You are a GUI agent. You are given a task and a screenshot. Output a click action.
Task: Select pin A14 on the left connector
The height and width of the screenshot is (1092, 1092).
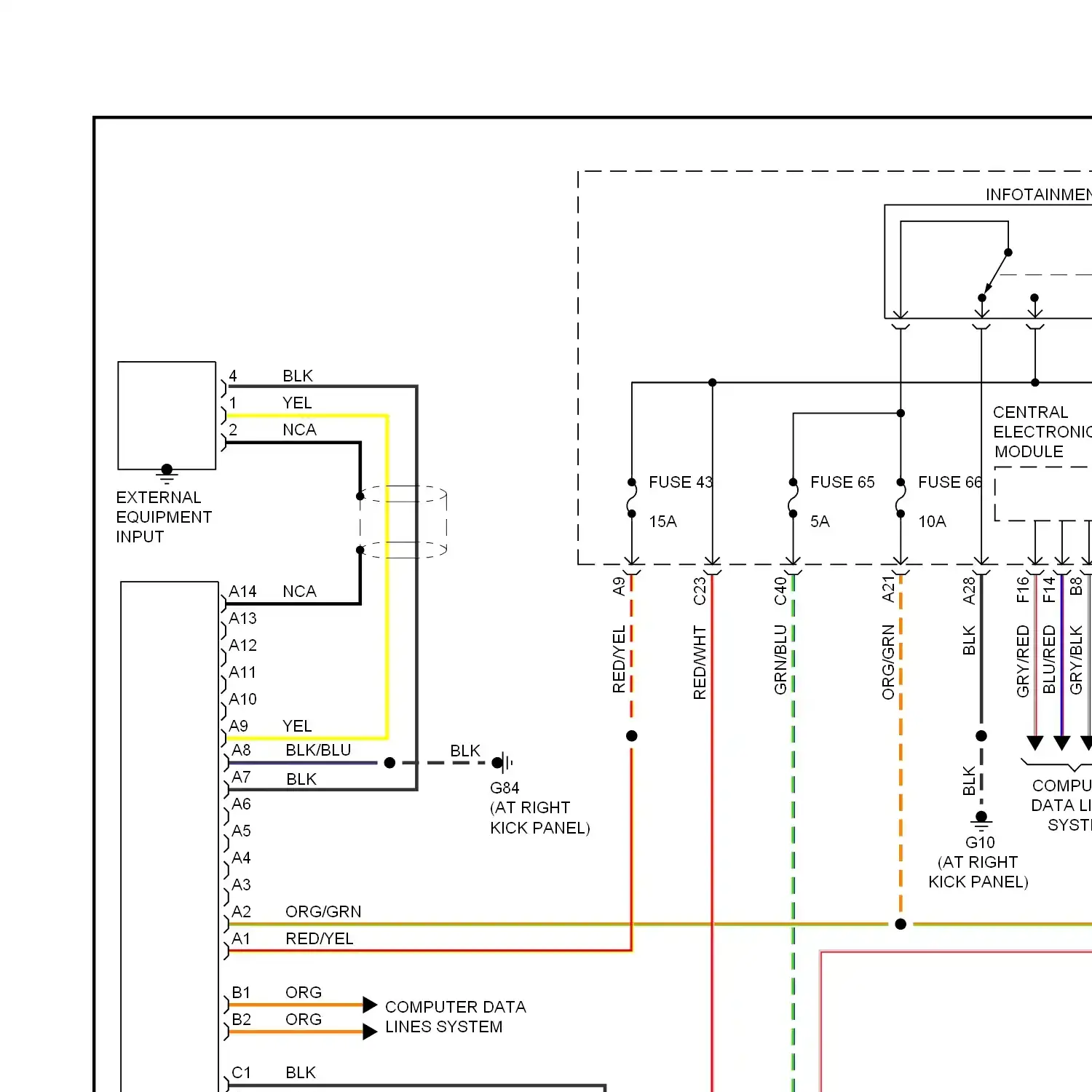click(242, 591)
